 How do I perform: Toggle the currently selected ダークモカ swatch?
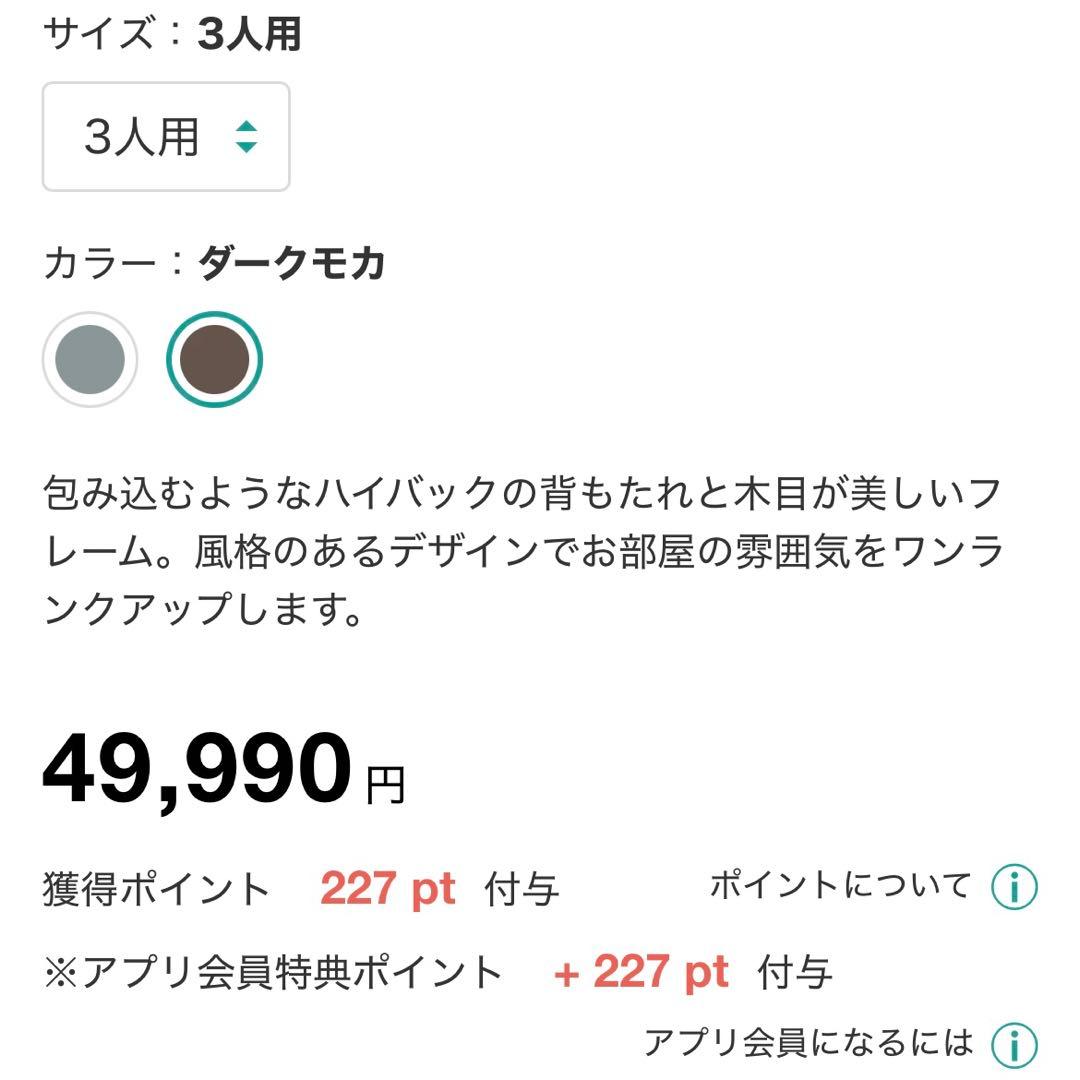pos(213,360)
